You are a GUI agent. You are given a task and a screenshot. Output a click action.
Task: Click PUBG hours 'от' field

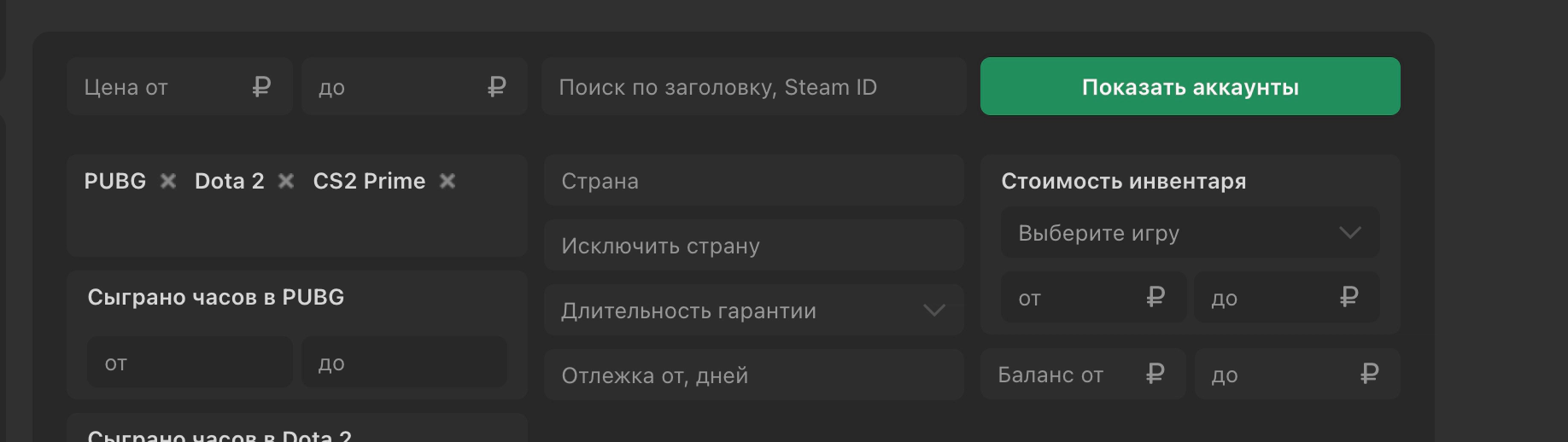point(190,363)
